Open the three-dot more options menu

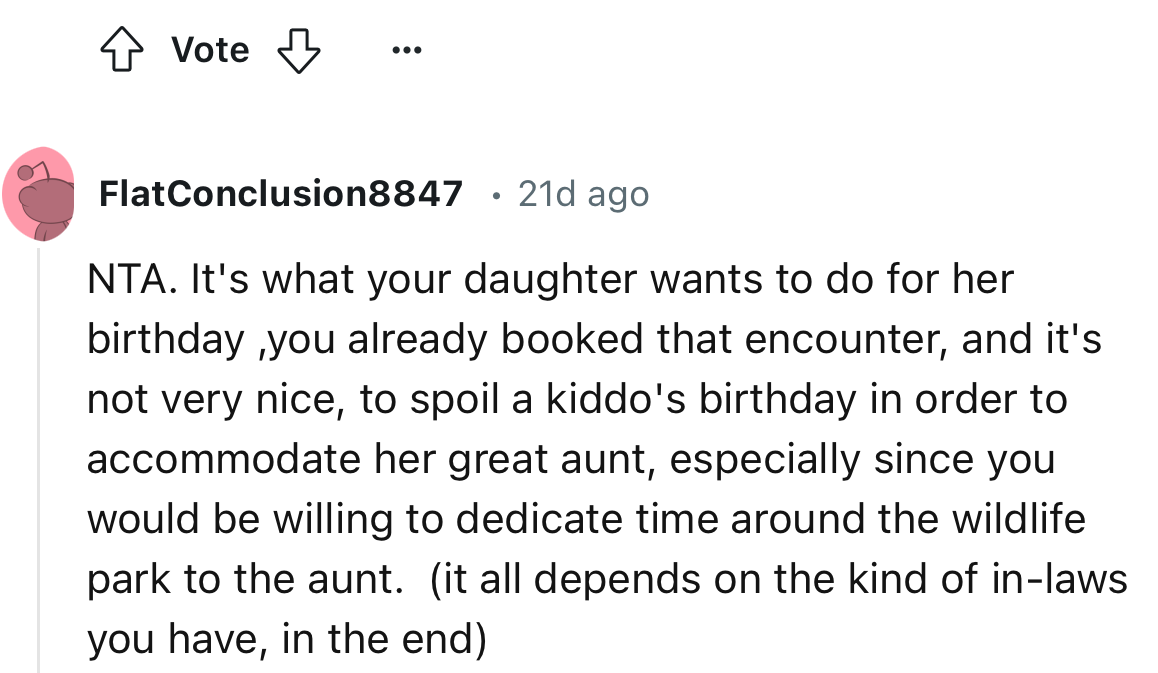[x=407, y=49]
